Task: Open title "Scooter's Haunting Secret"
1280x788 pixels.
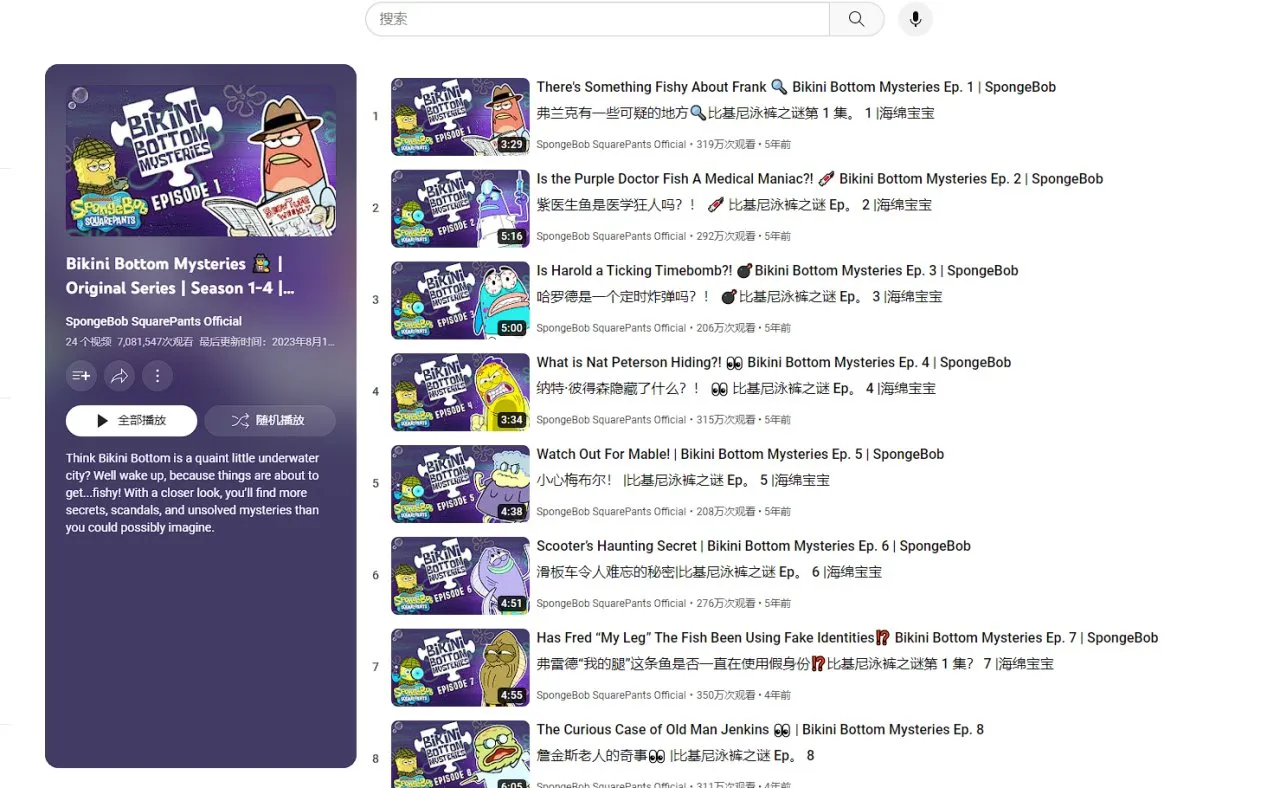Action: click(x=754, y=547)
